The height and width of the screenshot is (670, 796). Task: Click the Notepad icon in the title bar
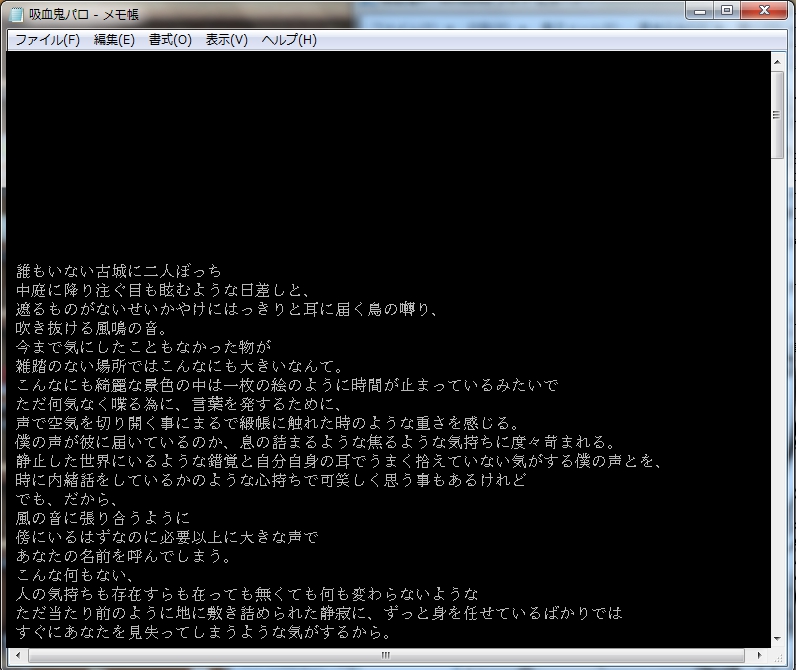[x=15, y=13]
